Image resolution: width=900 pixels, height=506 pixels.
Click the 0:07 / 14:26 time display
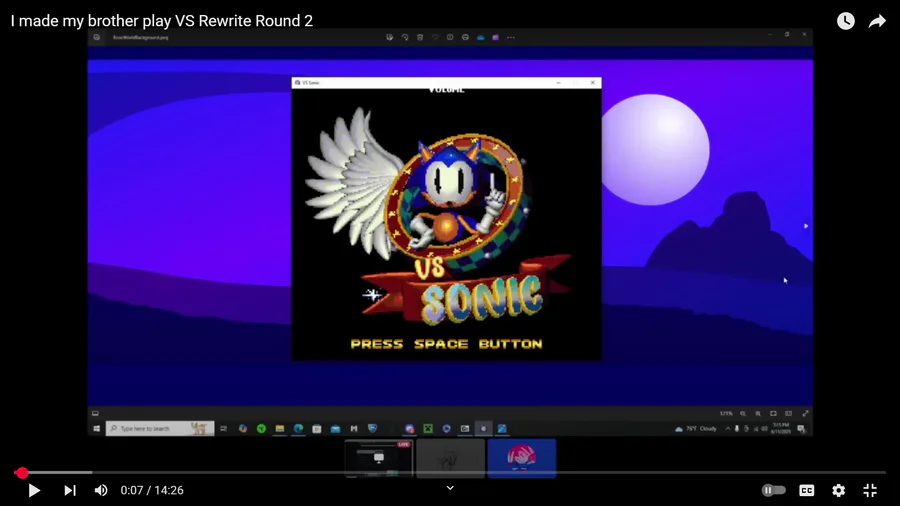[x=152, y=491]
